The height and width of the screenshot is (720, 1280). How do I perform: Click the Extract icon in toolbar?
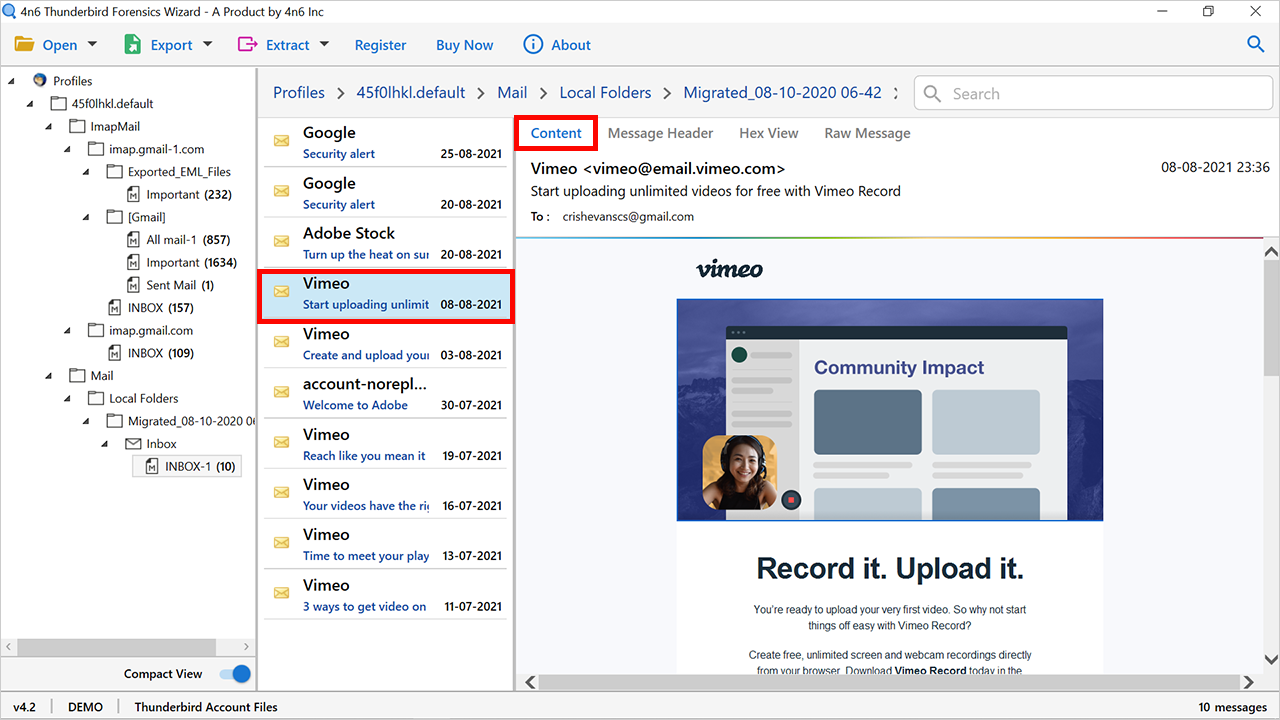point(247,45)
